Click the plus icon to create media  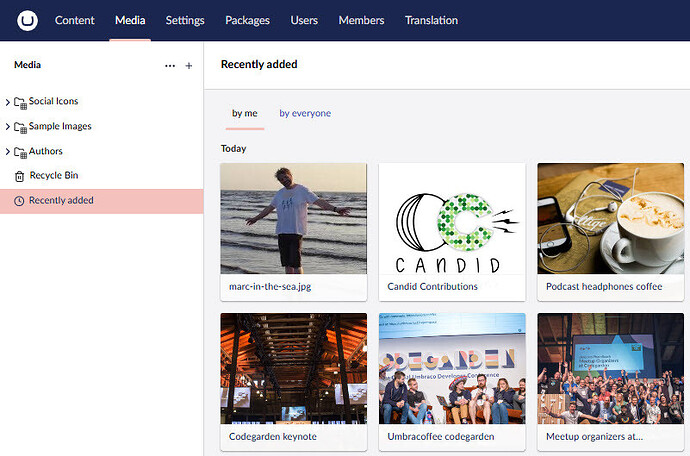pyautogui.click(x=189, y=66)
